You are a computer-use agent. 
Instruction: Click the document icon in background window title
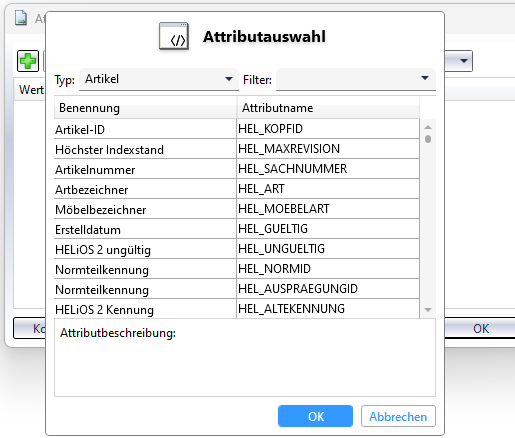click(x=21, y=18)
